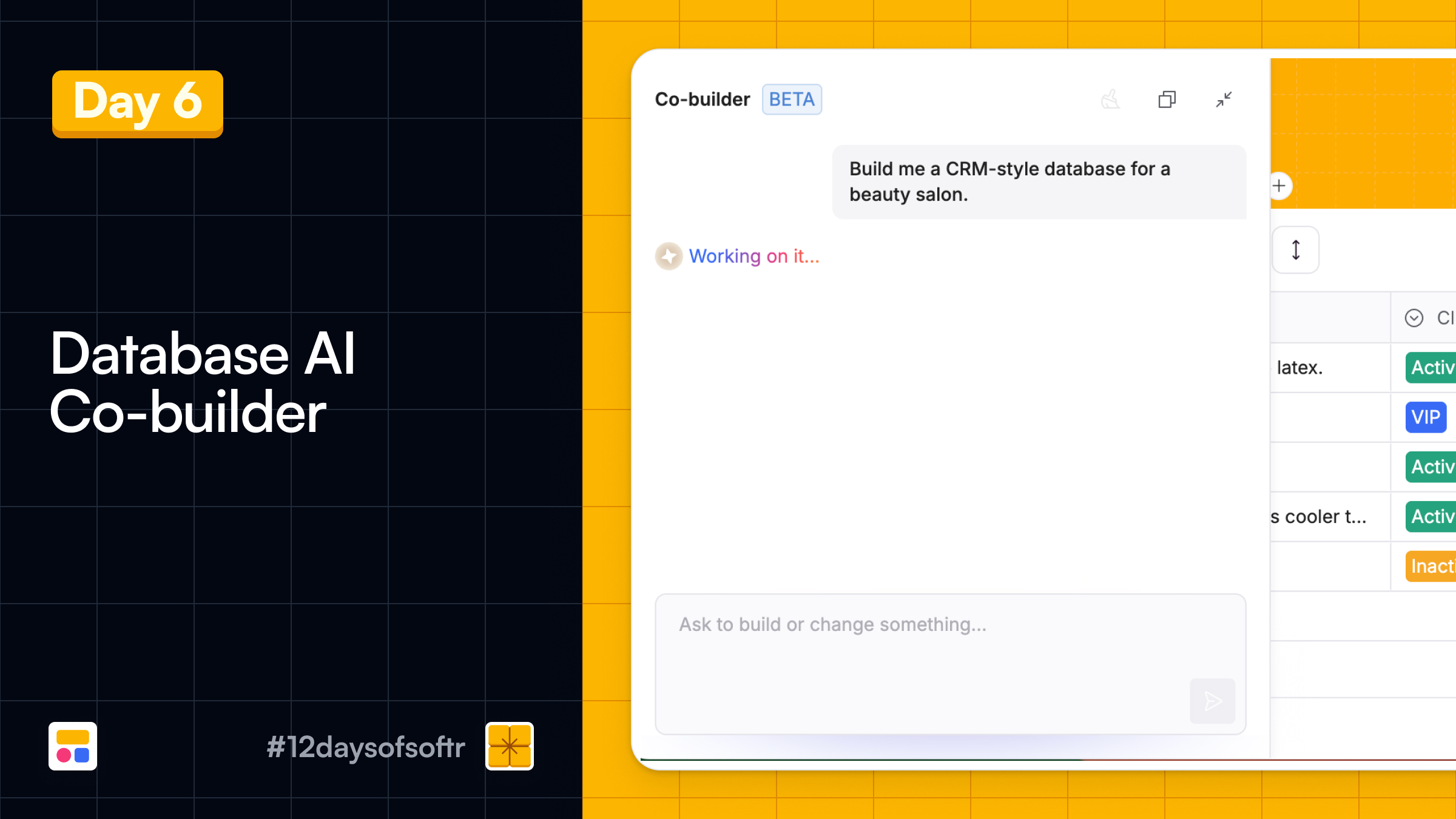Image resolution: width=1456 pixels, height=819 pixels.
Task: Open the column dropdown chevron in the table header
Action: (1414, 318)
